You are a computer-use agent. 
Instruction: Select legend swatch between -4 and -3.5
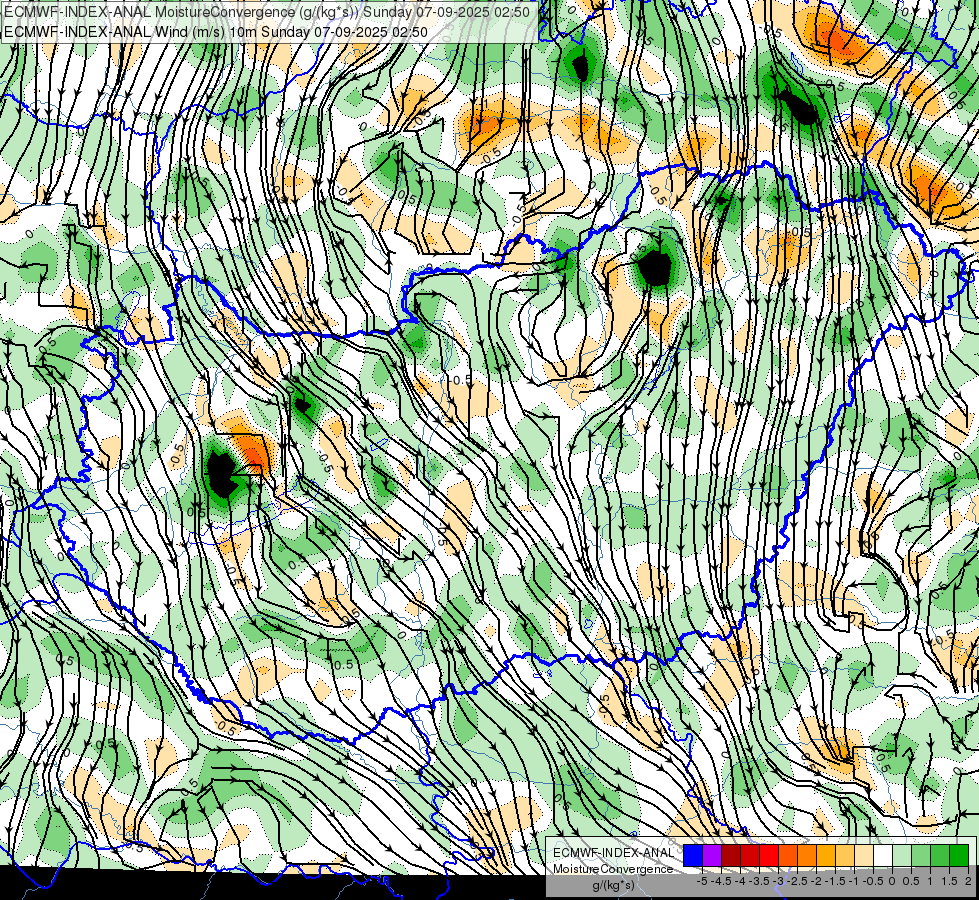coord(750,856)
